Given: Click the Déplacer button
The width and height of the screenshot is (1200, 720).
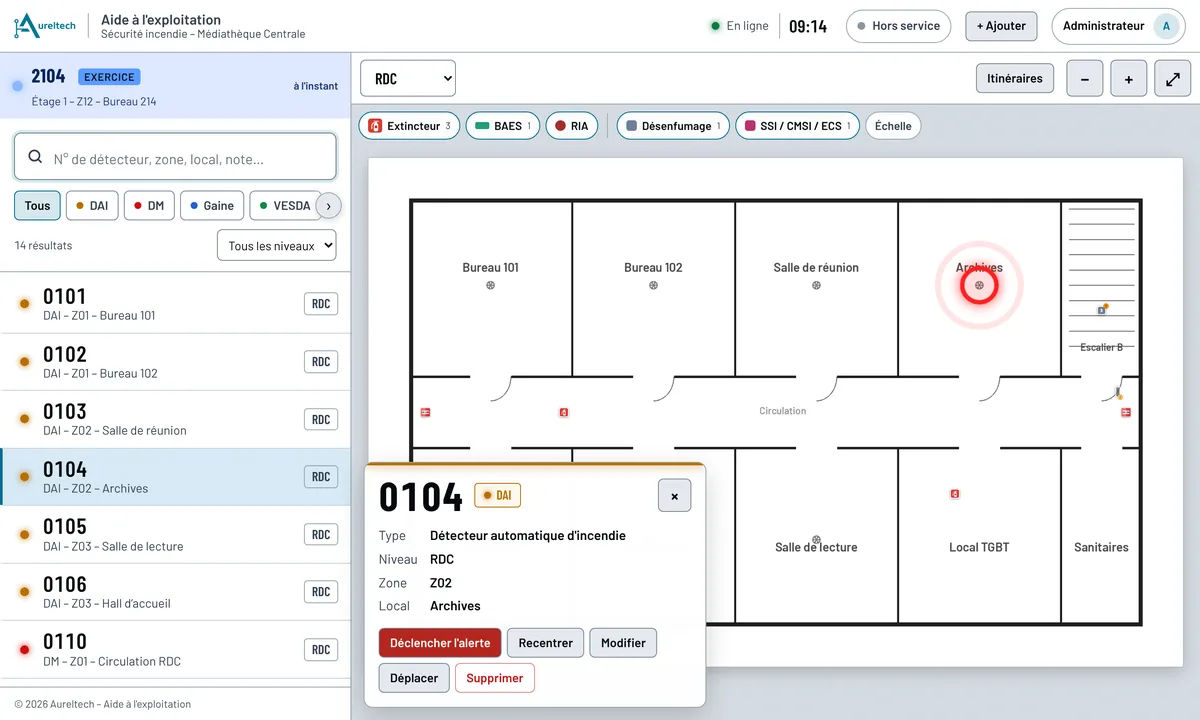Looking at the screenshot, I should tap(414, 678).
